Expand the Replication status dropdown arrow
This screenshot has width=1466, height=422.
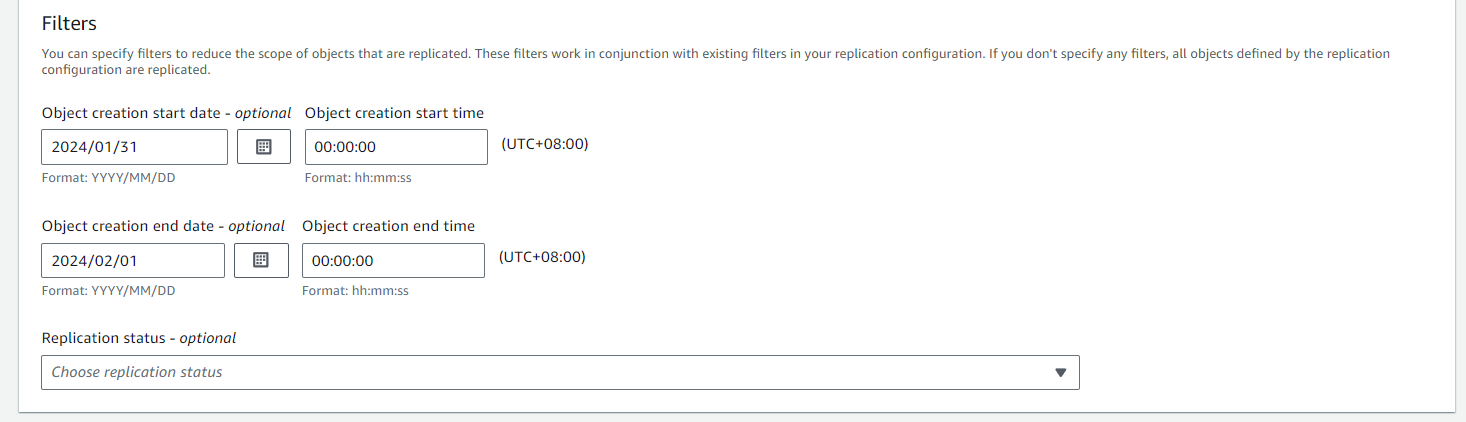(x=1061, y=372)
